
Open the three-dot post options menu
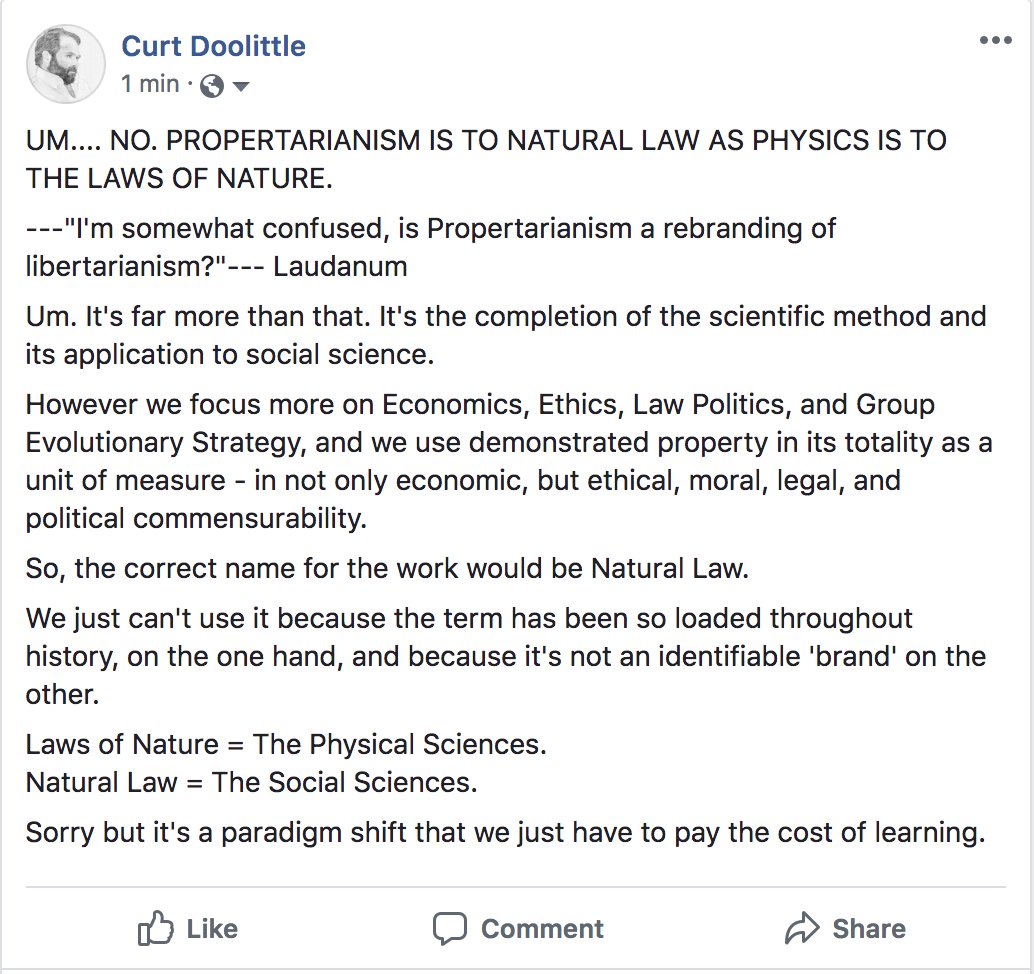(x=996, y=41)
